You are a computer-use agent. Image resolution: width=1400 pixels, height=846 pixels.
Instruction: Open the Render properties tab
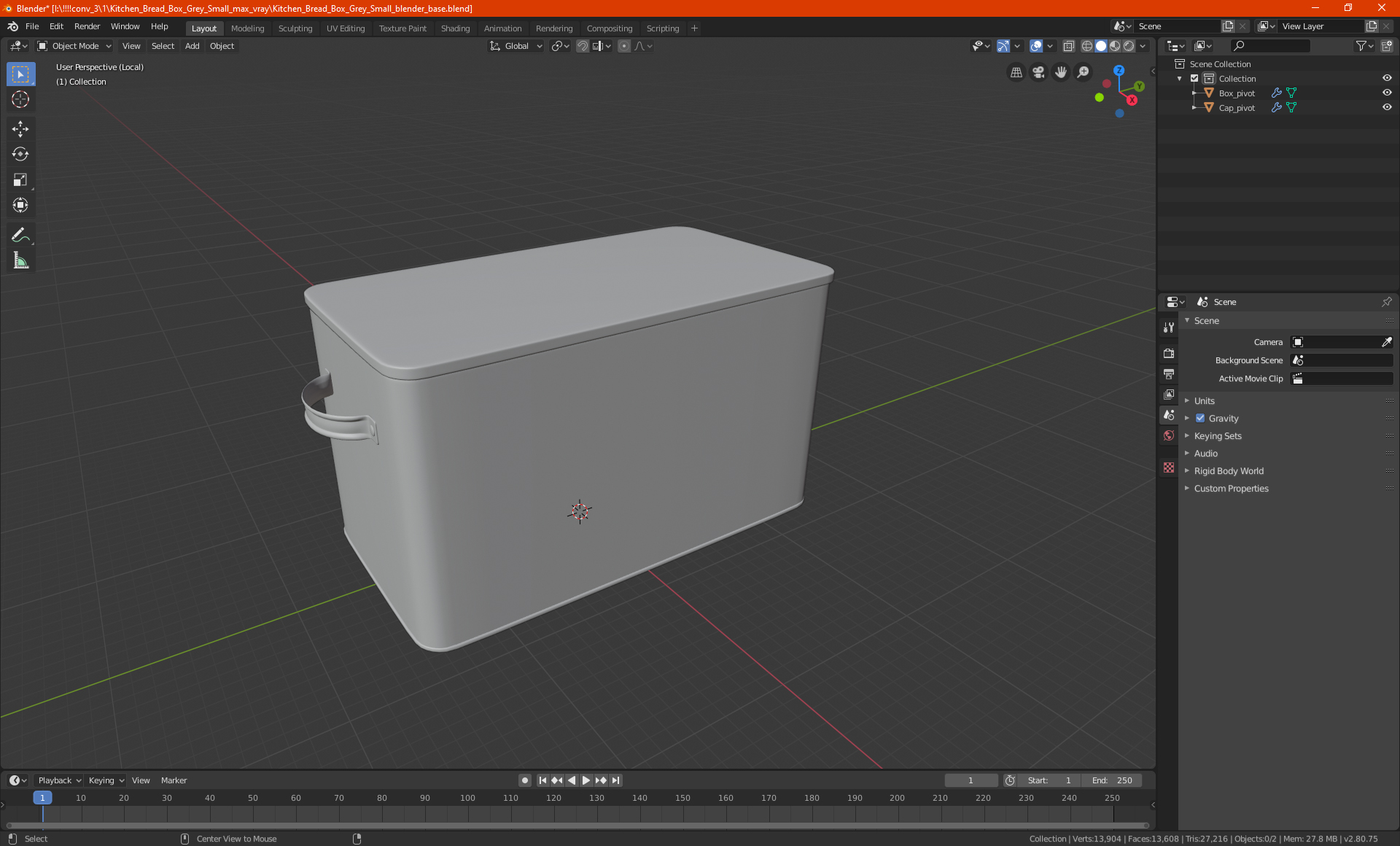click(x=1169, y=353)
